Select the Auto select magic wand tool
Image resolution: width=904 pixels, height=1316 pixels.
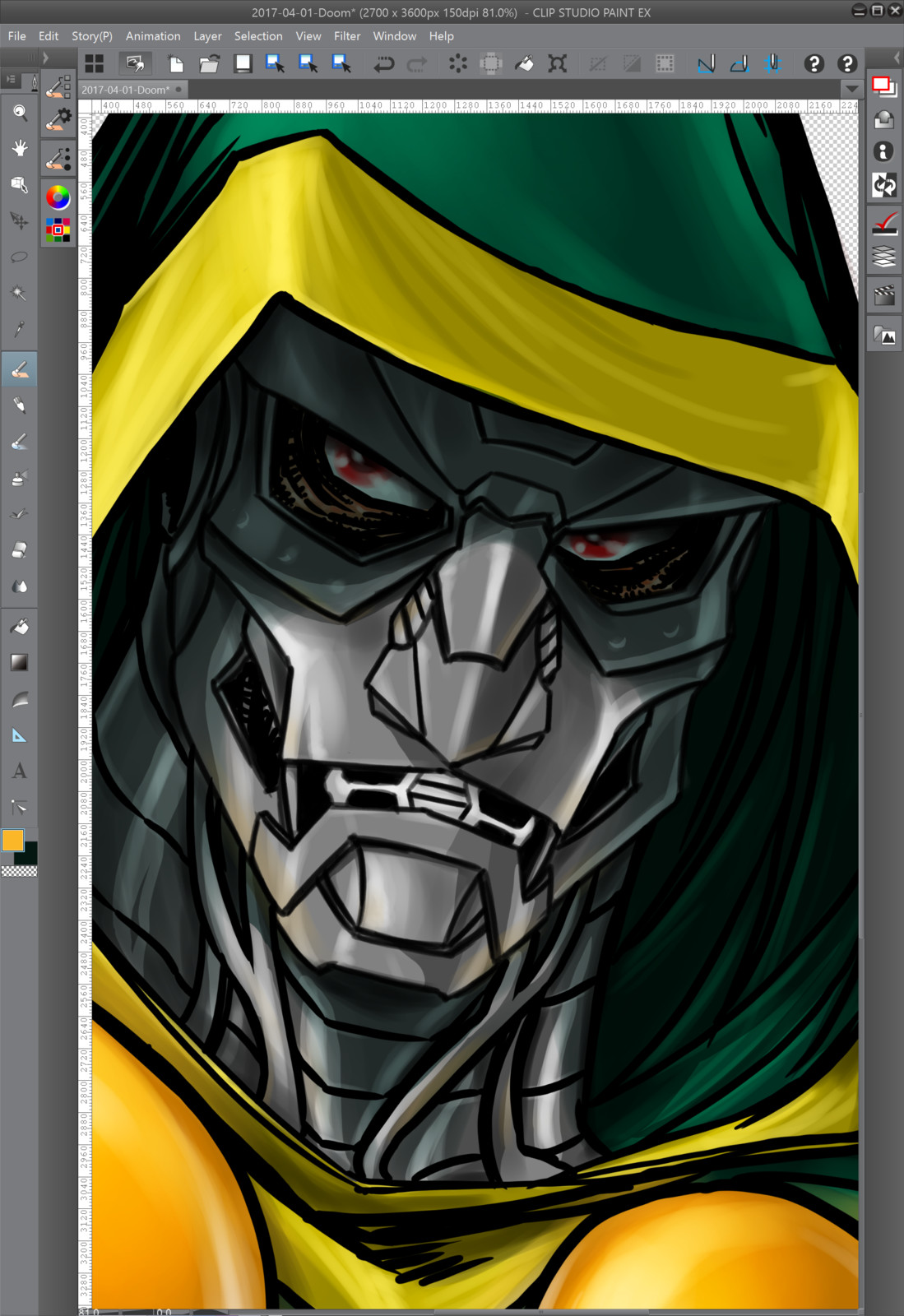click(20, 294)
